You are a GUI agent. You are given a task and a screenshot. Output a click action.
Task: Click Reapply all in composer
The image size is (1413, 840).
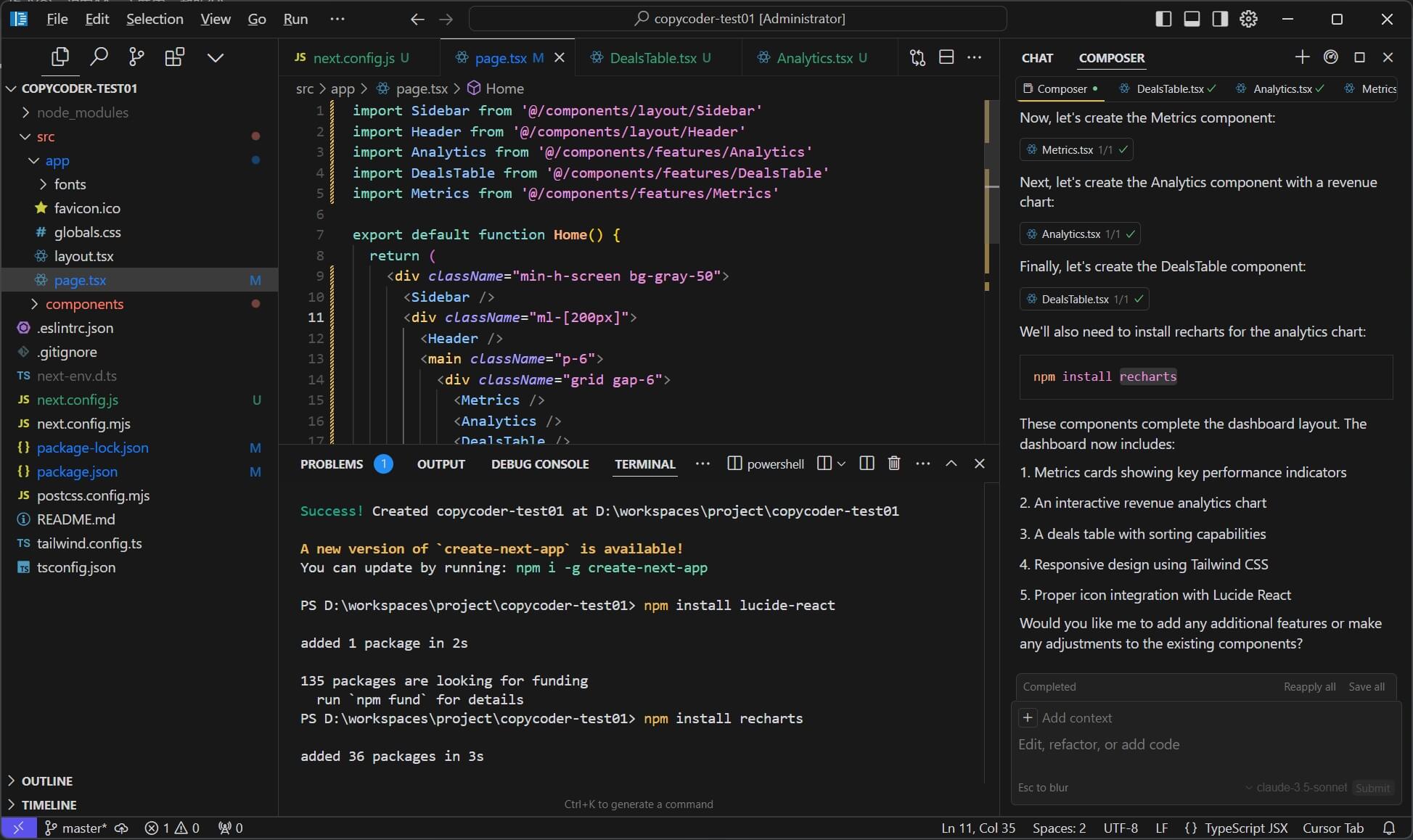coord(1309,687)
